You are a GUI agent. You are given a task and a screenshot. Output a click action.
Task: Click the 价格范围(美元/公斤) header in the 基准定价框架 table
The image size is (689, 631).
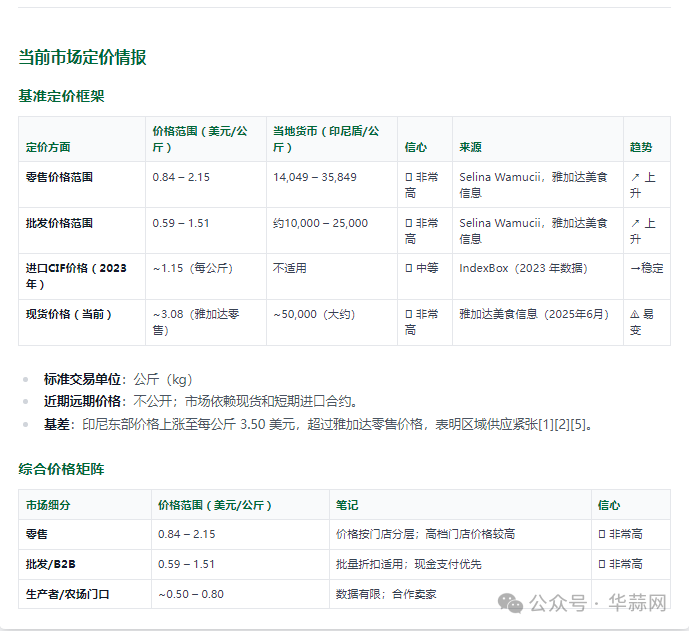tap(200, 139)
